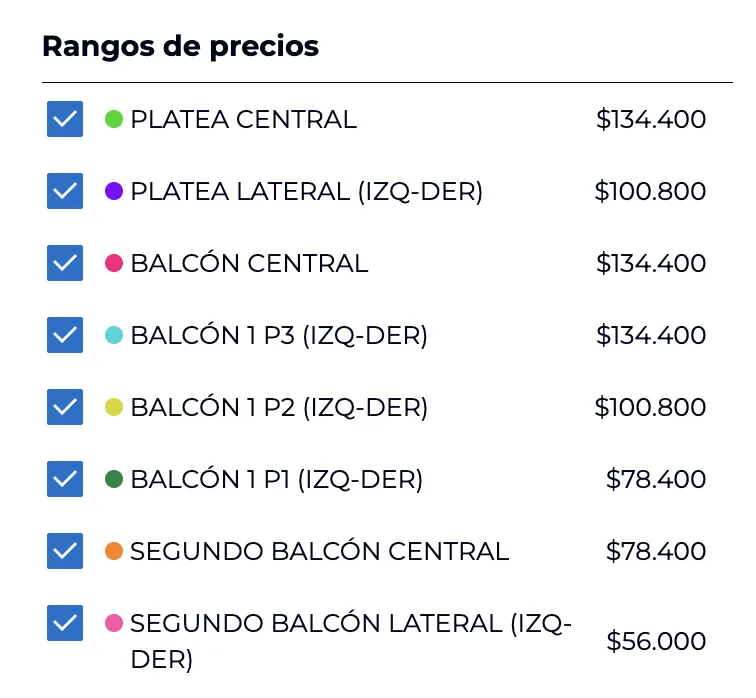Click the SEGUNDO BALCÓN CENTRAL label text
This screenshot has width=756, height=698.
click(319, 551)
